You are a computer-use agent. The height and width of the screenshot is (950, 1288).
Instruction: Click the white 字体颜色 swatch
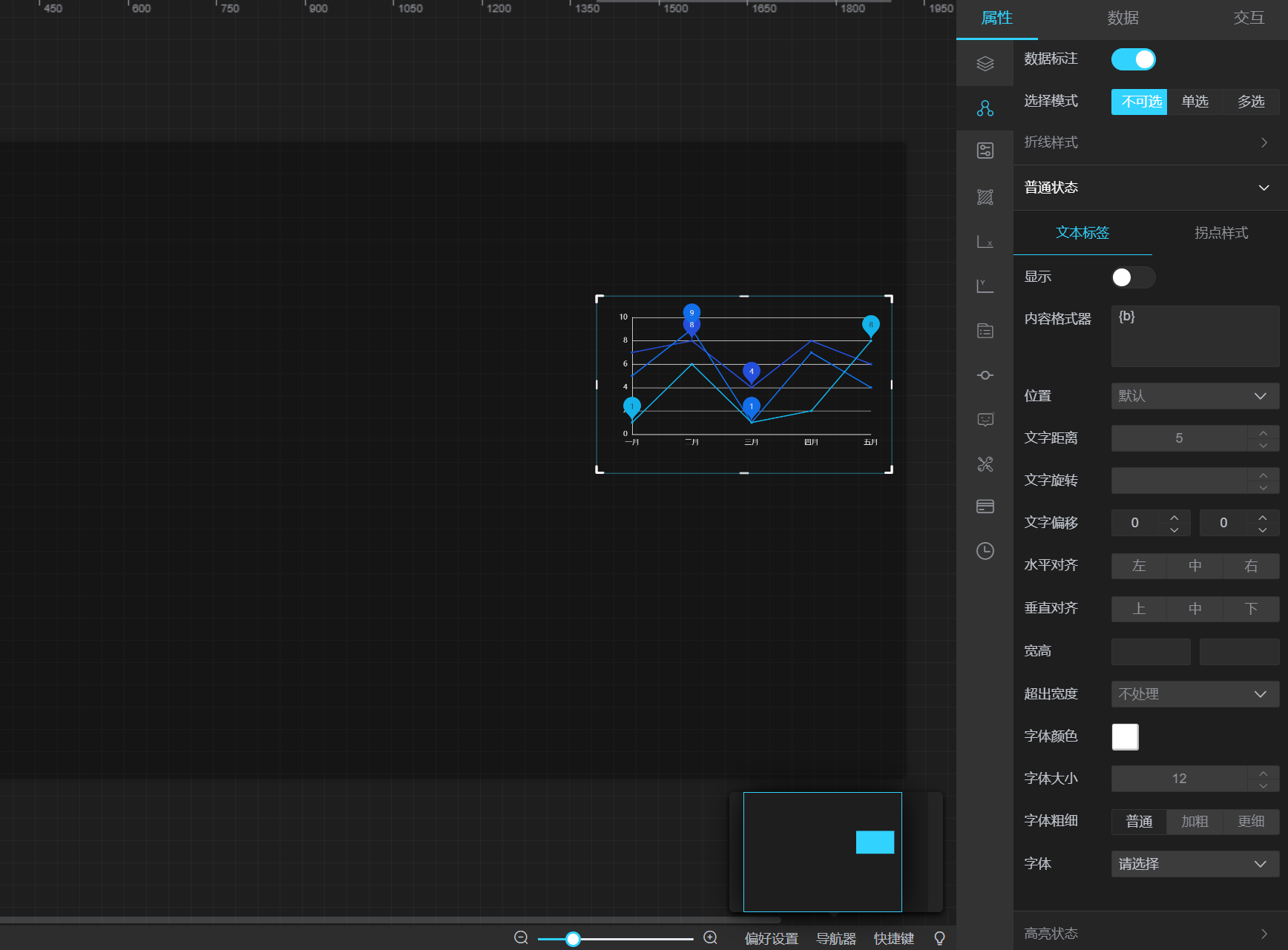pyautogui.click(x=1125, y=736)
